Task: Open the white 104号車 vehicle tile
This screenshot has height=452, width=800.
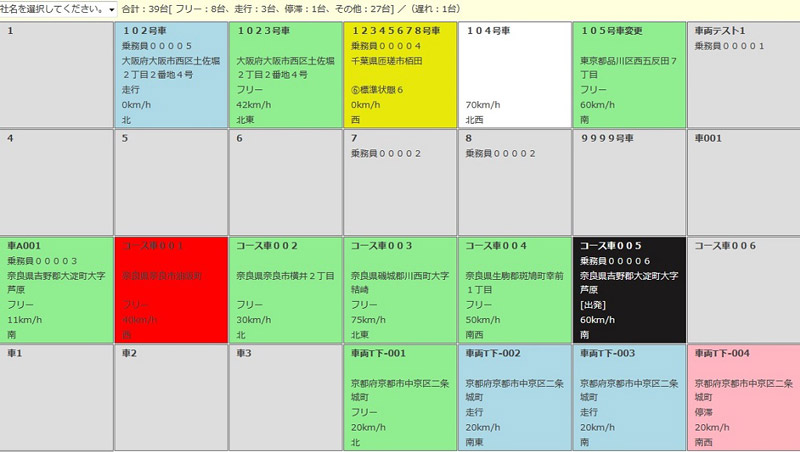Action: [515, 75]
